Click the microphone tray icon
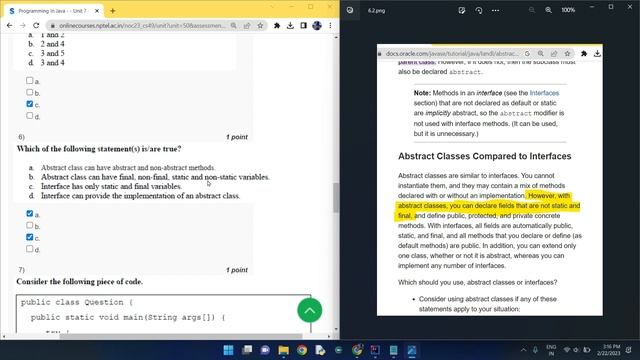Screen dimensions: 640x360 coord(535,350)
